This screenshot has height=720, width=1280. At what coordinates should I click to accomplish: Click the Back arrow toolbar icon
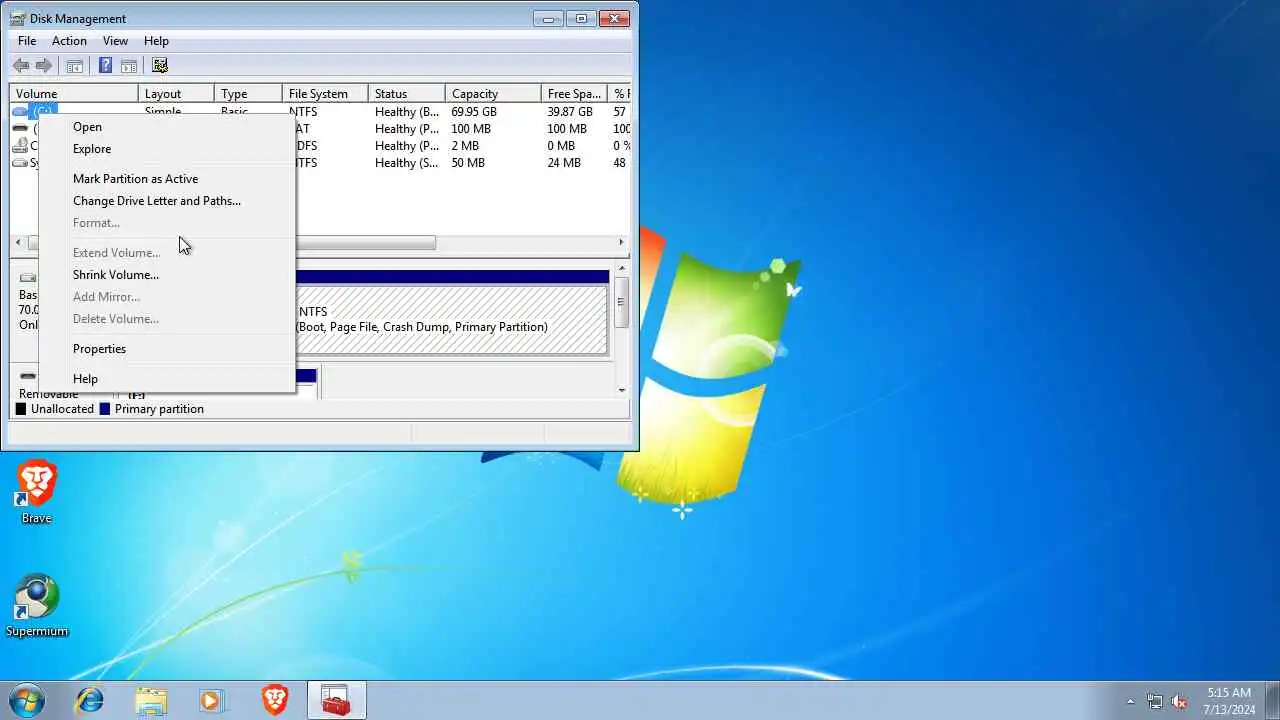[x=21, y=66]
